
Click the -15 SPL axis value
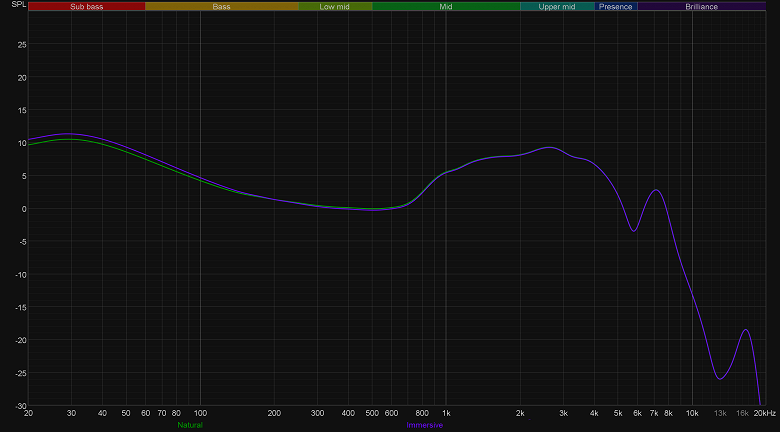coord(20,308)
